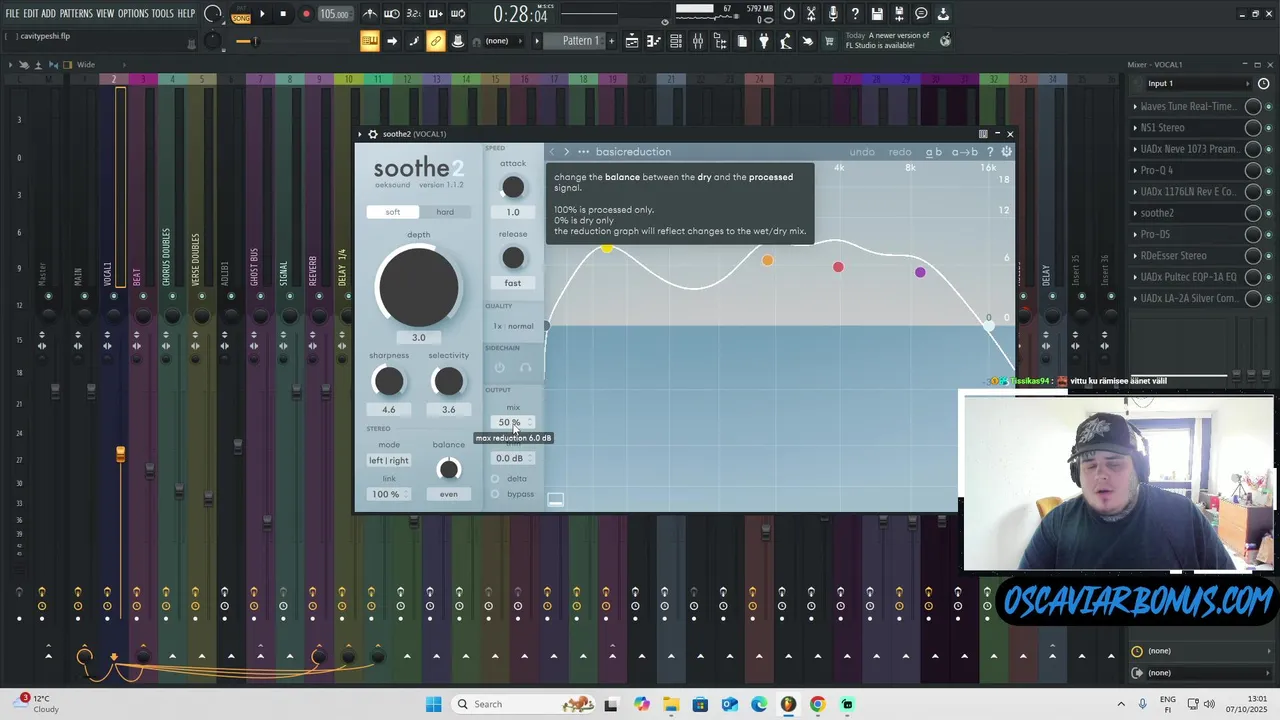Open soothe2 settings gear at top right
The height and width of the screenshot is (720, 1280).
(x=1007, y=152)
